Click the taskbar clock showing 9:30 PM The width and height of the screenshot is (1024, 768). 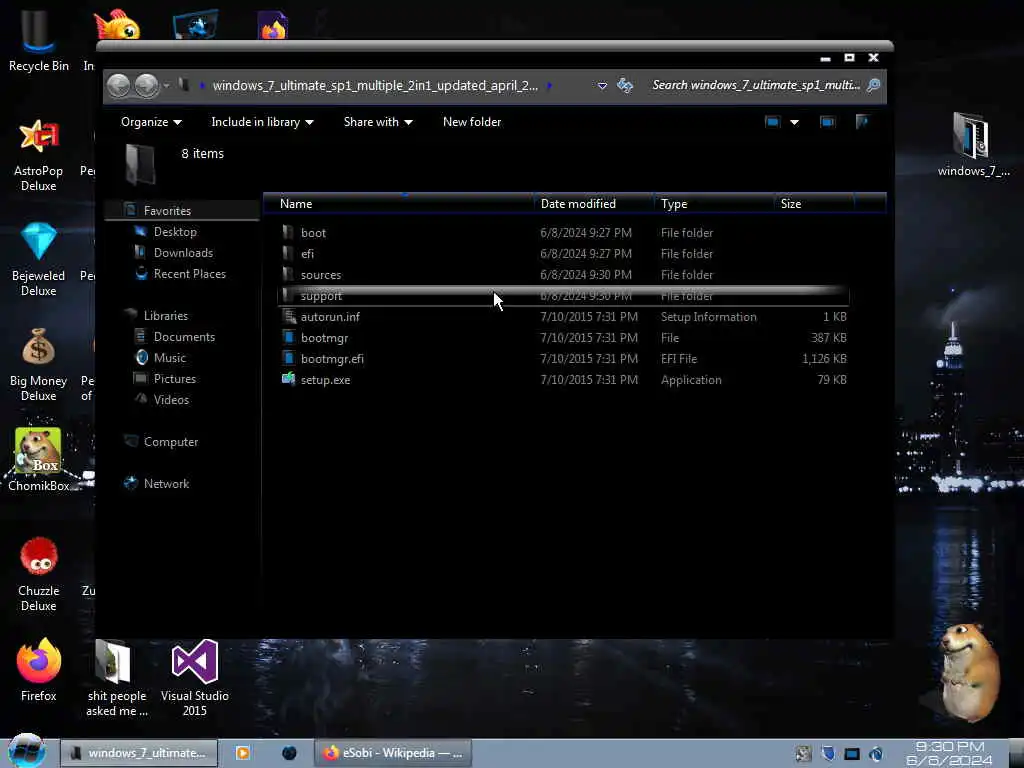[x=950, y=753]
